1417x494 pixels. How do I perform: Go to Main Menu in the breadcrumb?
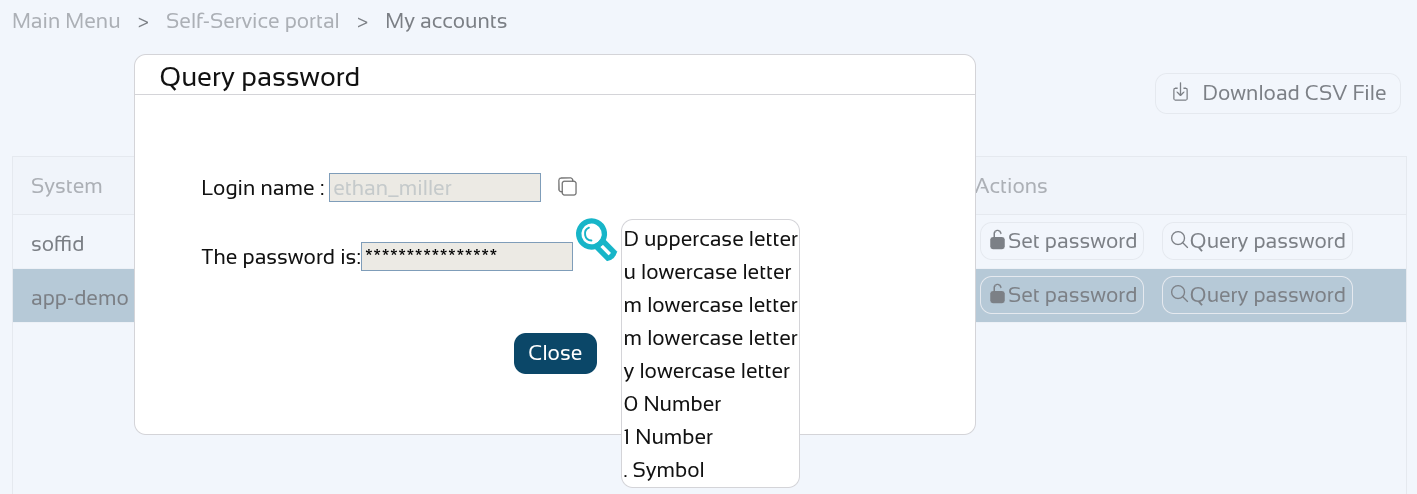(x=66, y=20)
